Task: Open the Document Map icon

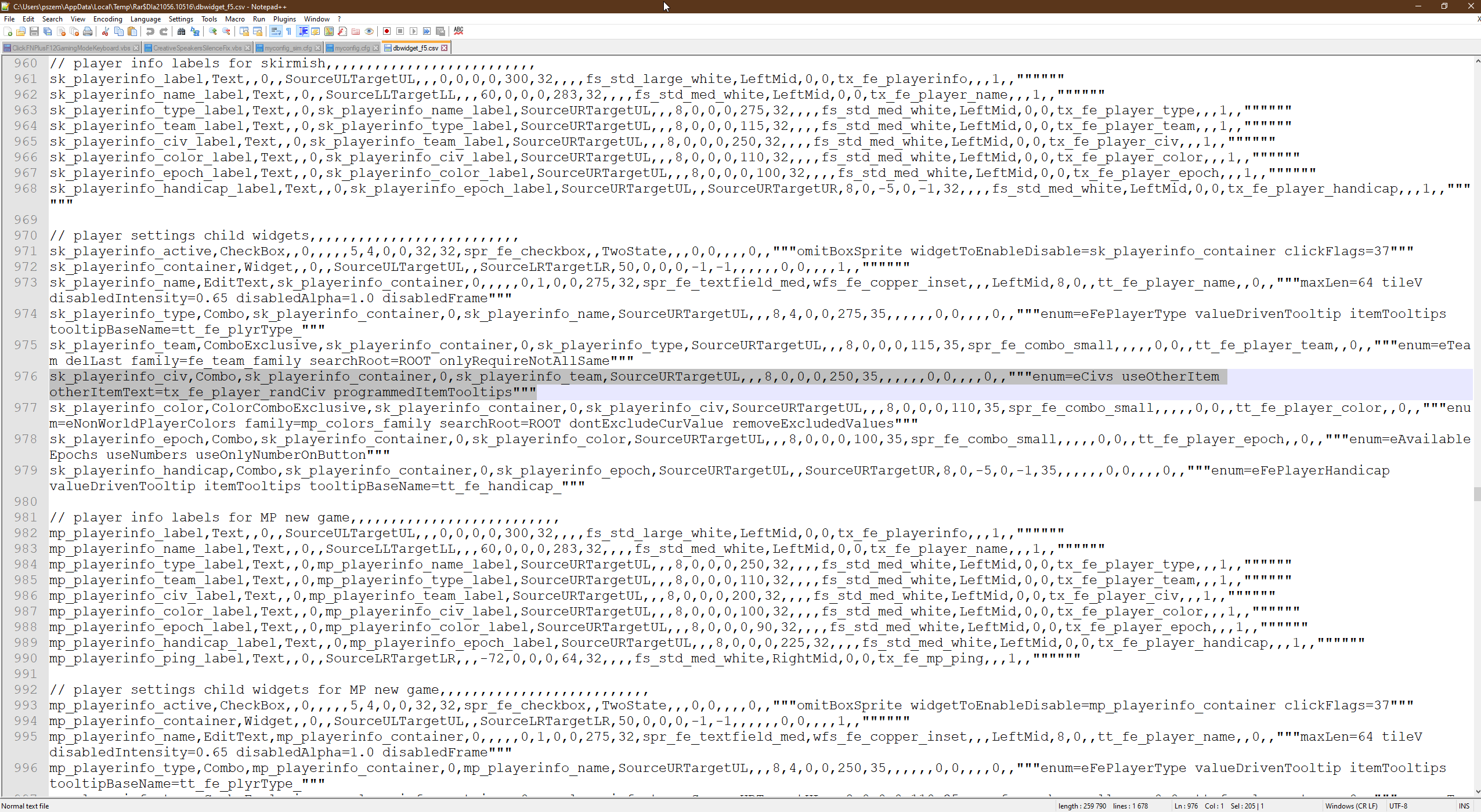Action: [329, 31]
